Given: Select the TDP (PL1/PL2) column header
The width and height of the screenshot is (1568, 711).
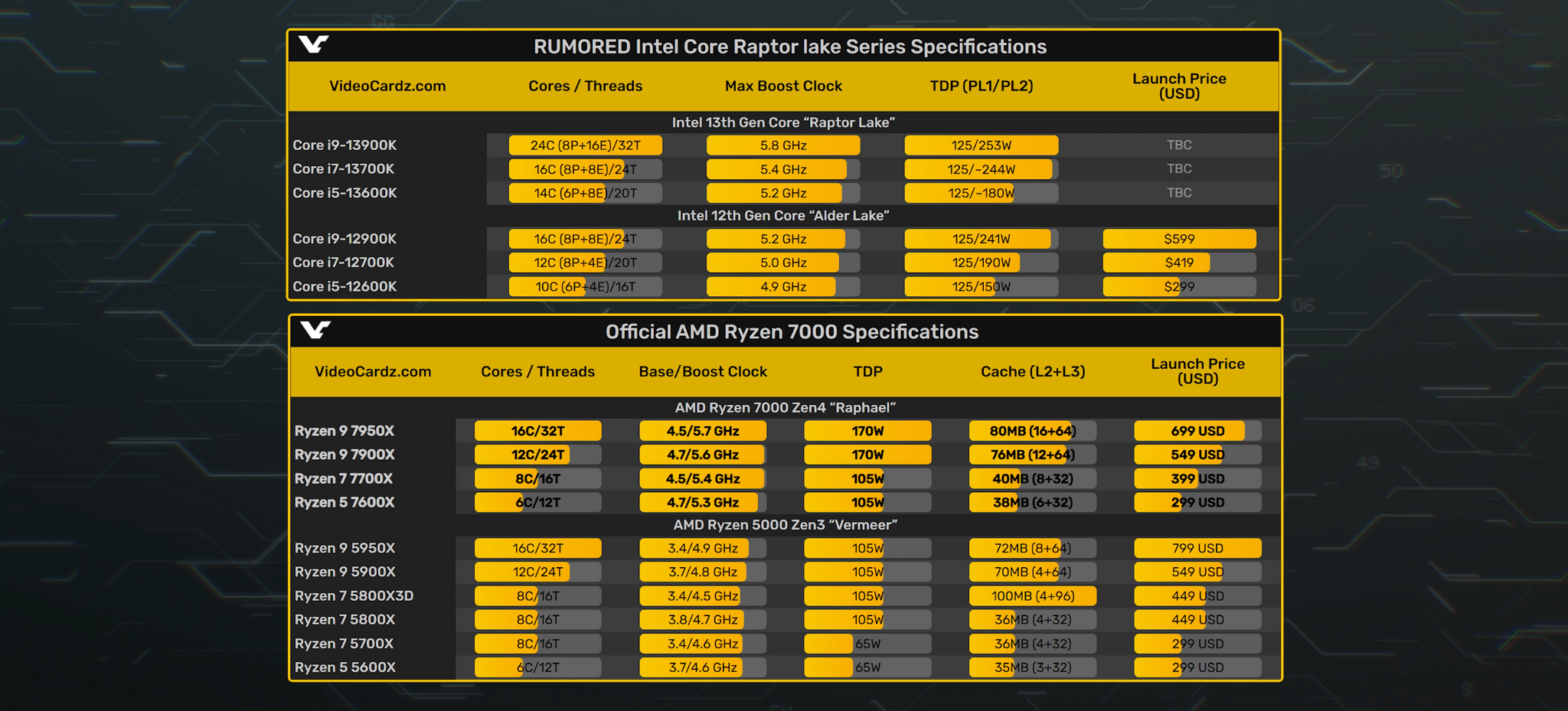Looking at the screenshot, I should pos(981,86).
